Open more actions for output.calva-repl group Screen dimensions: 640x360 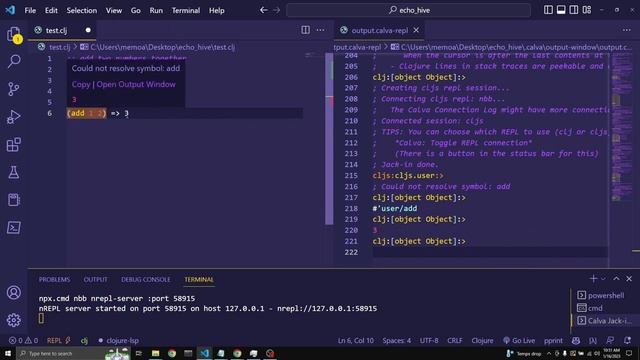[x=627, y=30]
